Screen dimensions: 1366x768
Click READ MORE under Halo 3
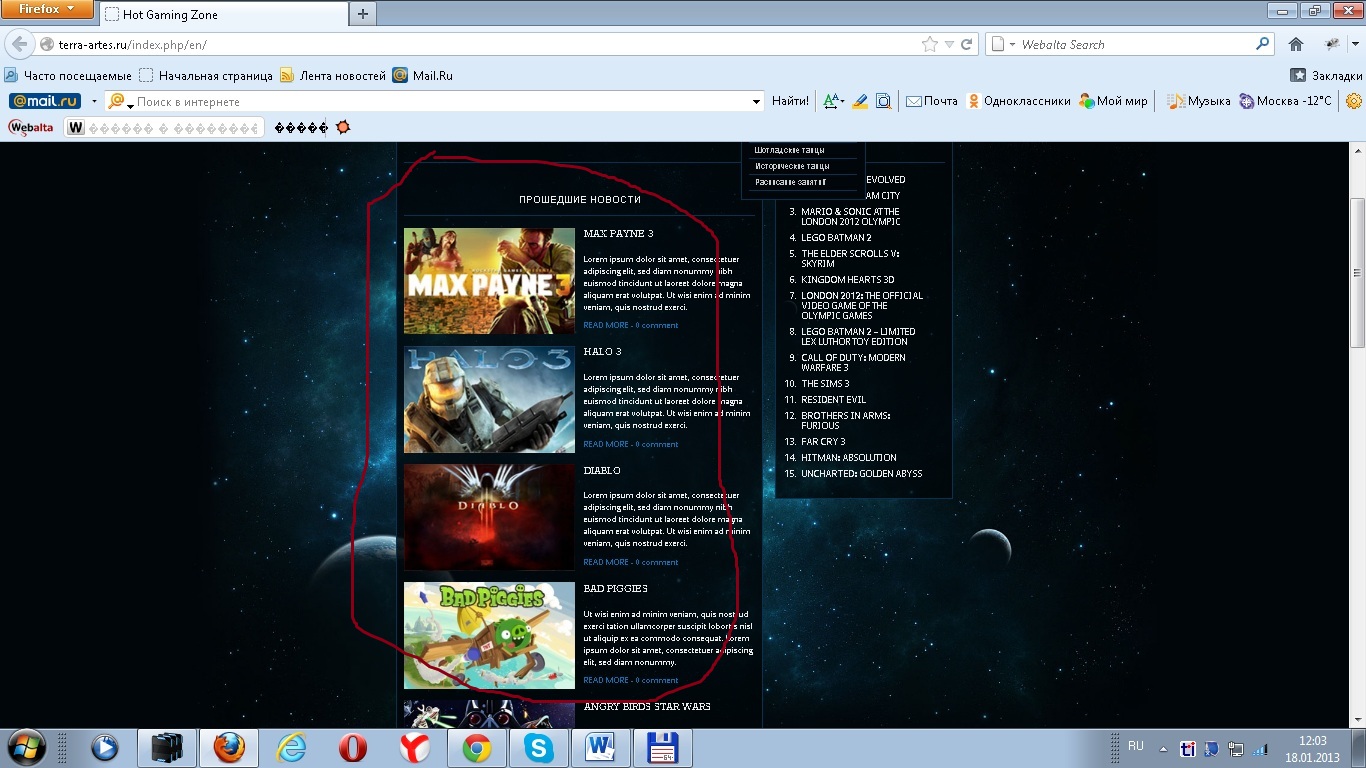606,444
